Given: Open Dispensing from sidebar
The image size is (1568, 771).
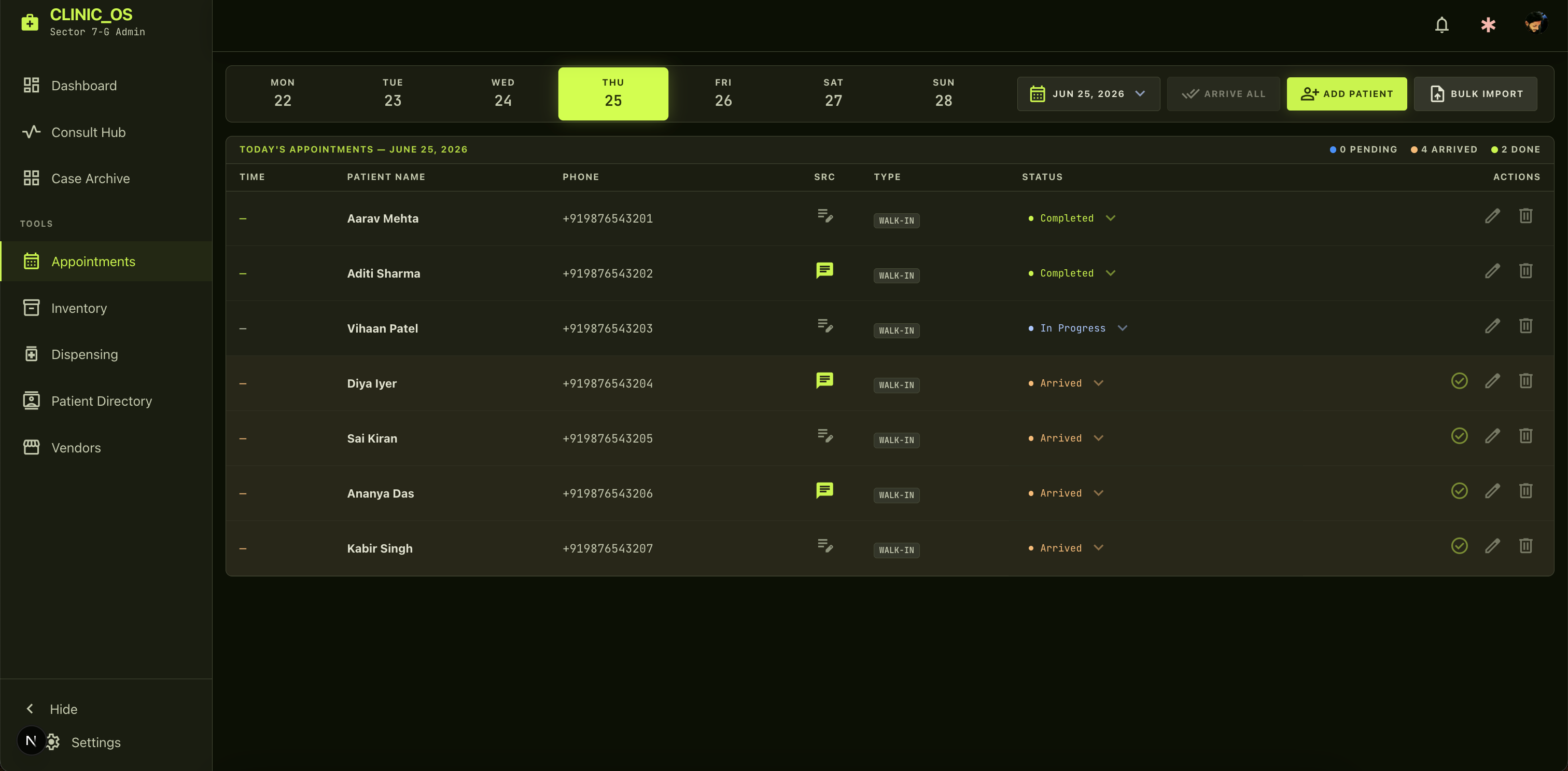Looking at the screenshot, I should [x=106, y=354].
